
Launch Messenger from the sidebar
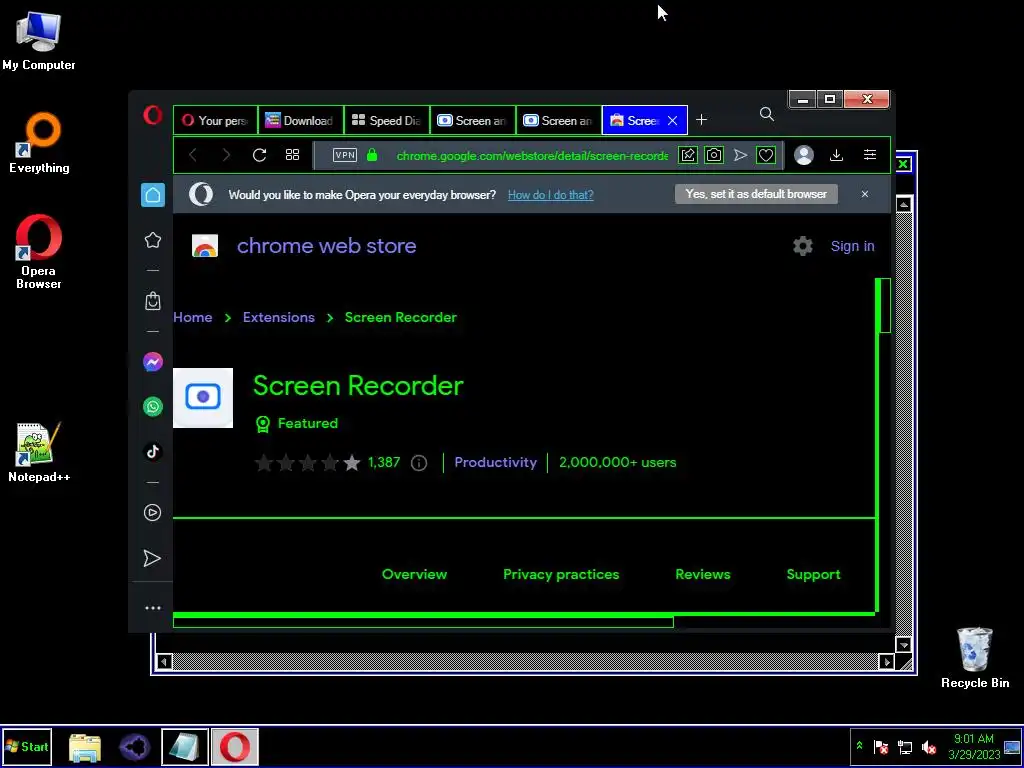153,362
